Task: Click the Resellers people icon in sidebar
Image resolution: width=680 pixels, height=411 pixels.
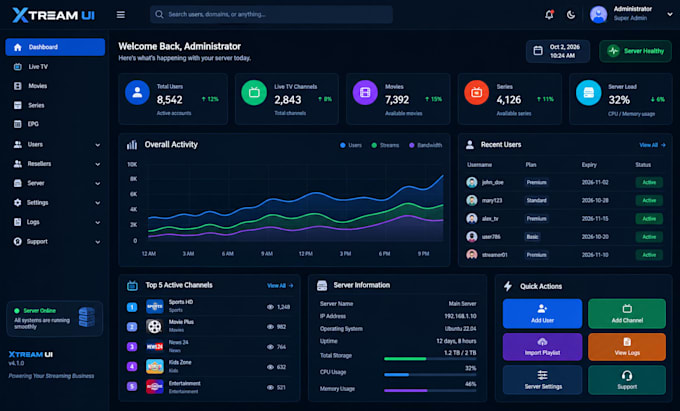Action: point(17,164)
